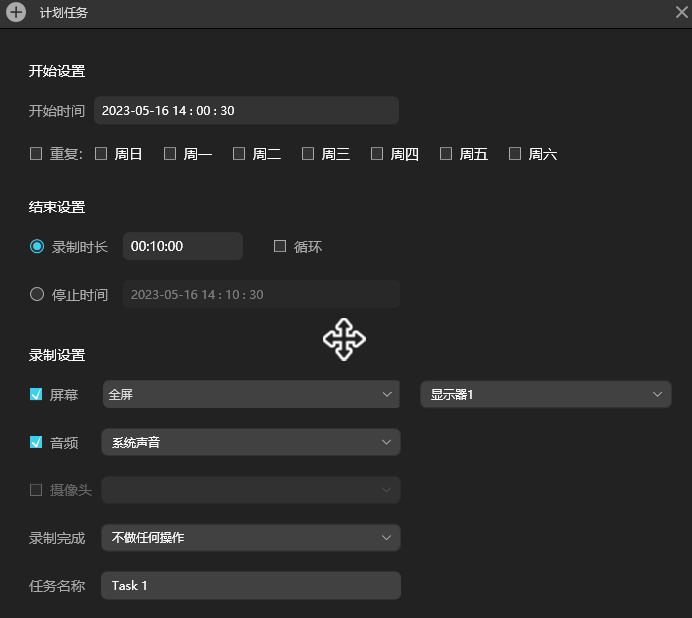Check the 周二 checkbox
692x618 pixels.
pos(239,154)
